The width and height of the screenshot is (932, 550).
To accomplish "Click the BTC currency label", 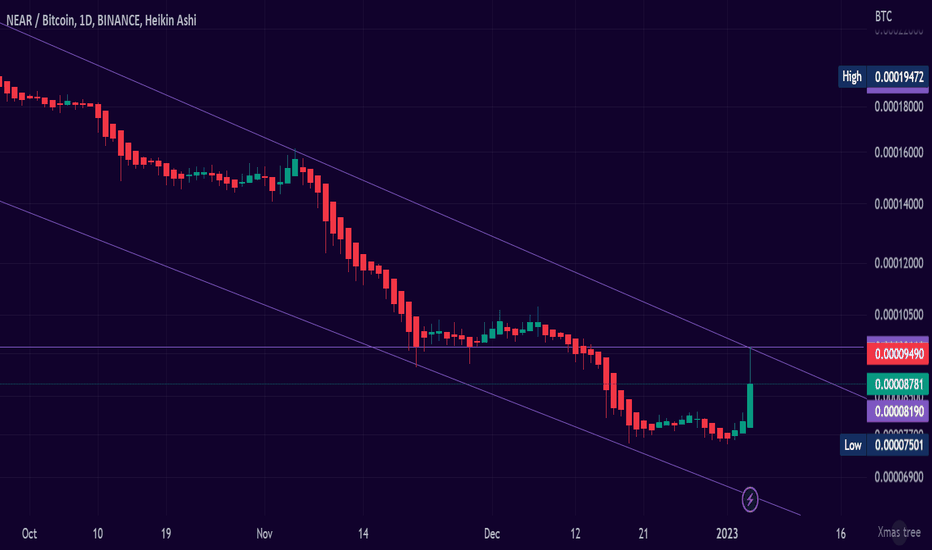I will (x=883, y=17).
